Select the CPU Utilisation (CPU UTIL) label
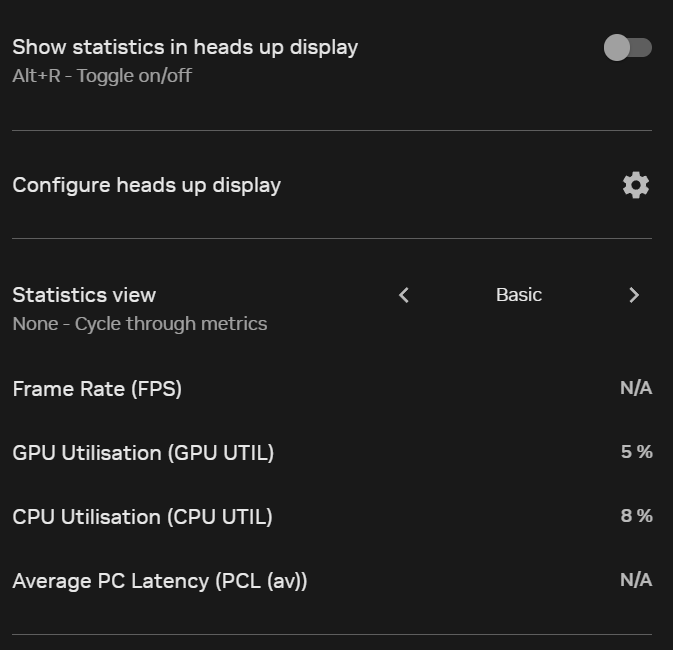The image size is (673, 650). (142, 517)
